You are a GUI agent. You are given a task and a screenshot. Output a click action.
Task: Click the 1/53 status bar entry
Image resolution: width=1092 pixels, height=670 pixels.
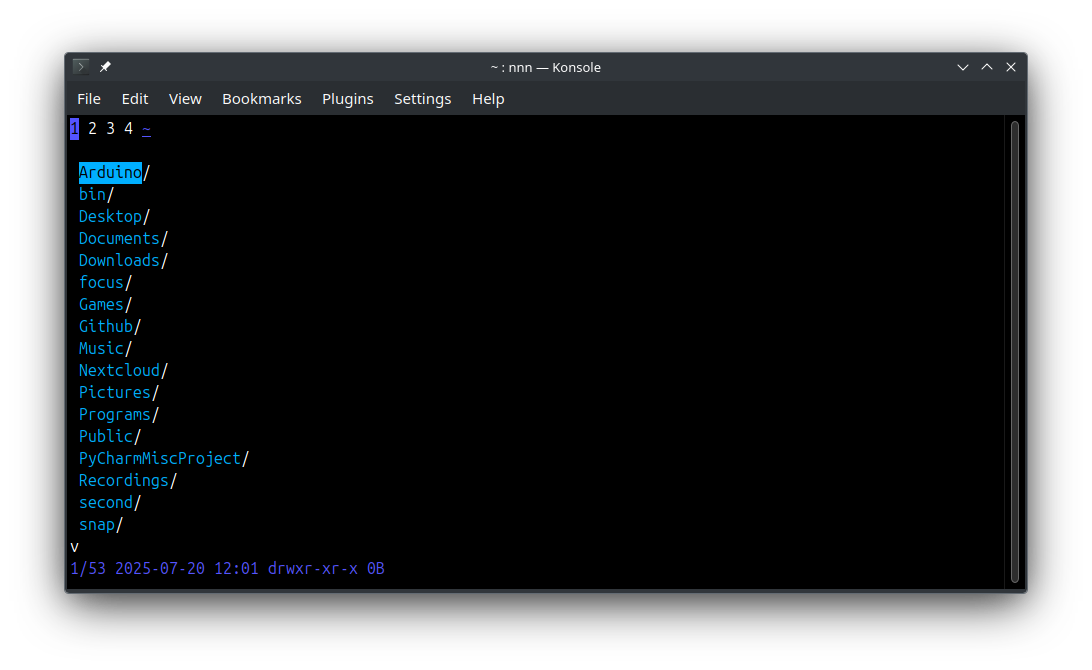coord(88,568)
